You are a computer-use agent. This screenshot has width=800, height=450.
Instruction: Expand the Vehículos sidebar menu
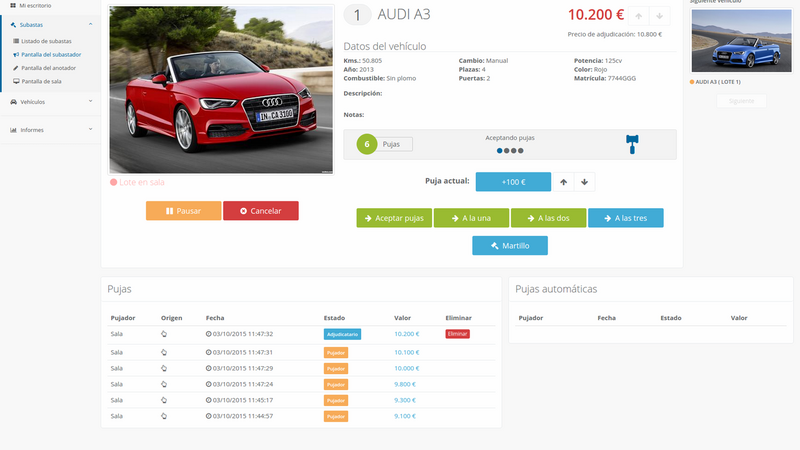coord(51,102)
